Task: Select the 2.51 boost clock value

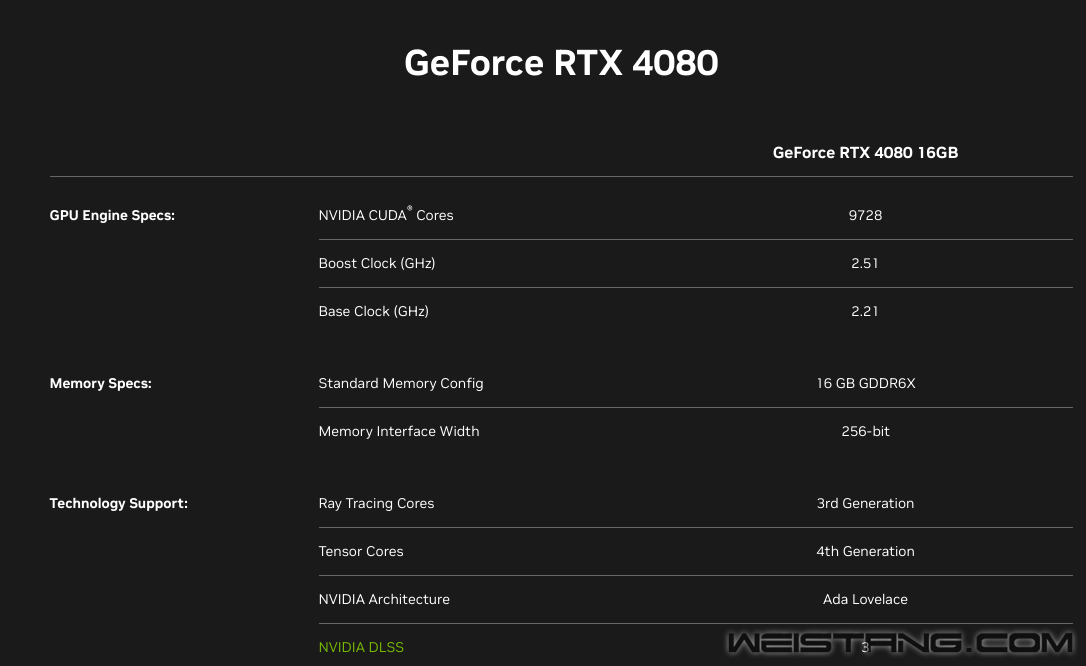Action: pos(865,263)
